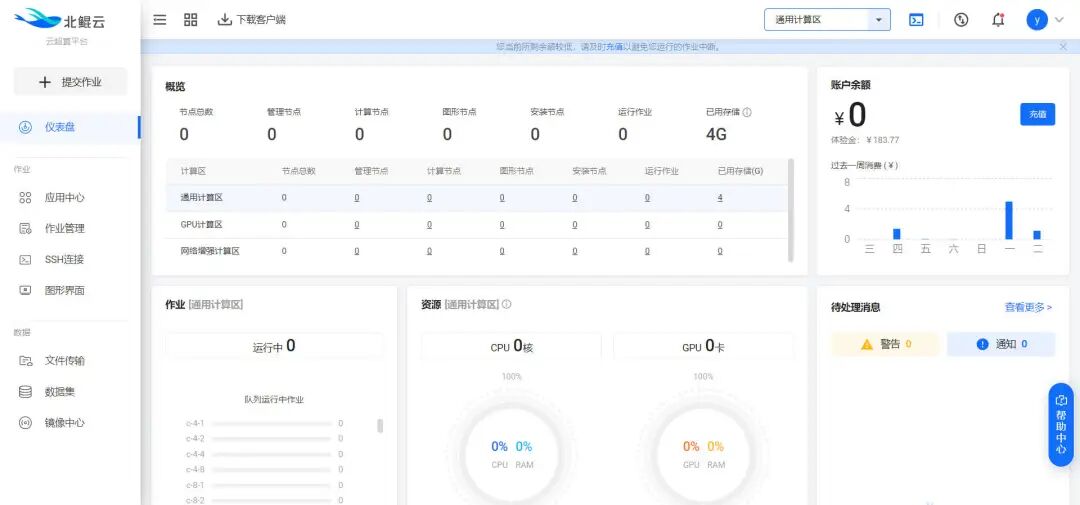The height and width of the screenshot is (505, 1080).
Task: Close the low-balance notice banner
Action: click(1063, 46)
